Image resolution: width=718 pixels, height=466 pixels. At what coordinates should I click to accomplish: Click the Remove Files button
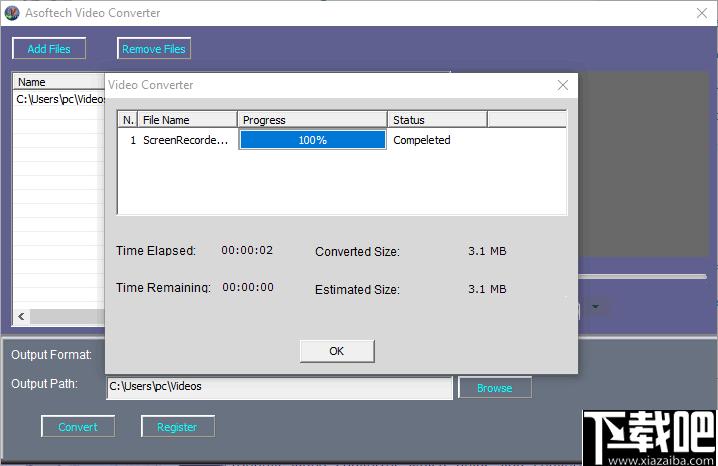[x=154, y=49]
